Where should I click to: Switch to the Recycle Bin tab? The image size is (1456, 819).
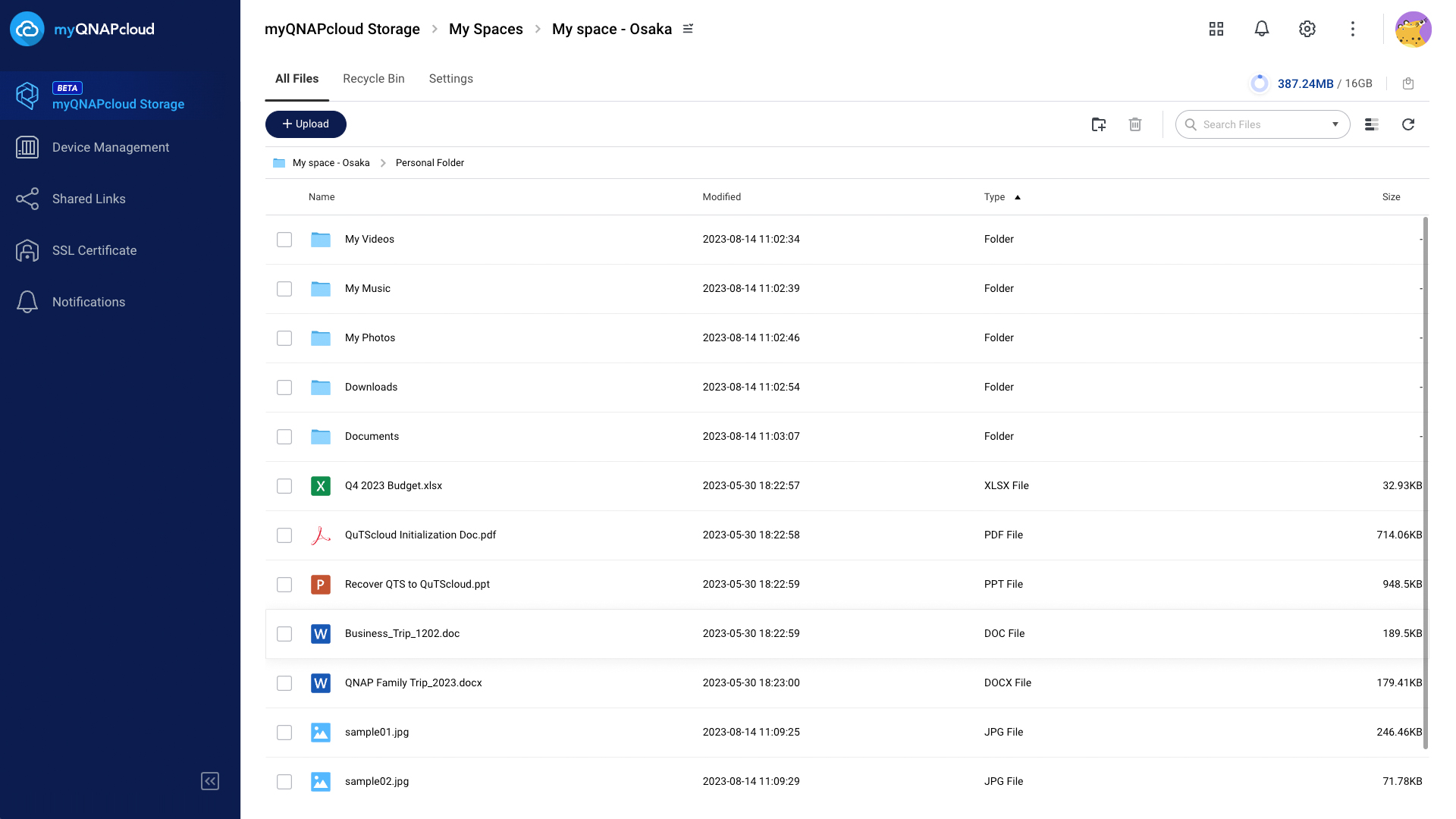click(373, 79)
